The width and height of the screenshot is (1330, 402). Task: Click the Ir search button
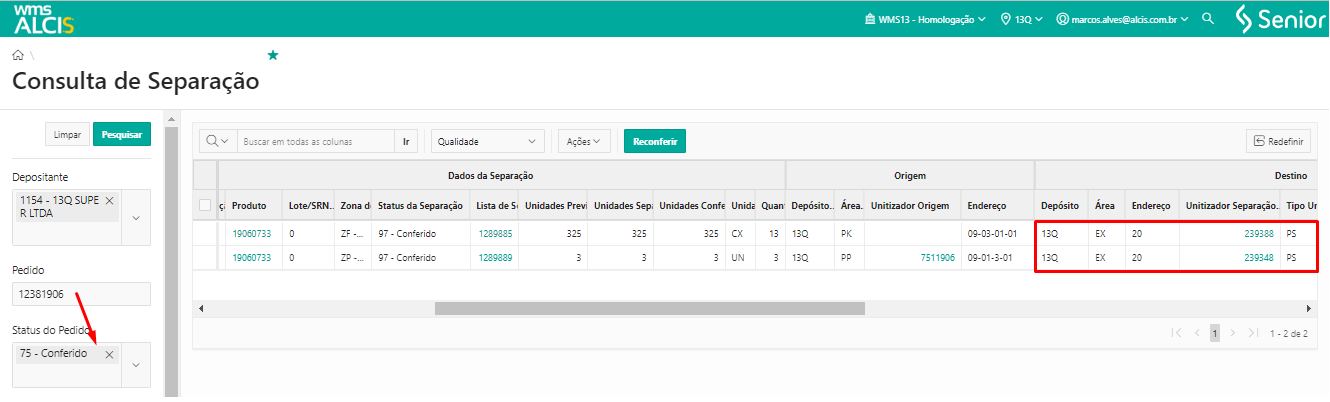tap(406, 142)
